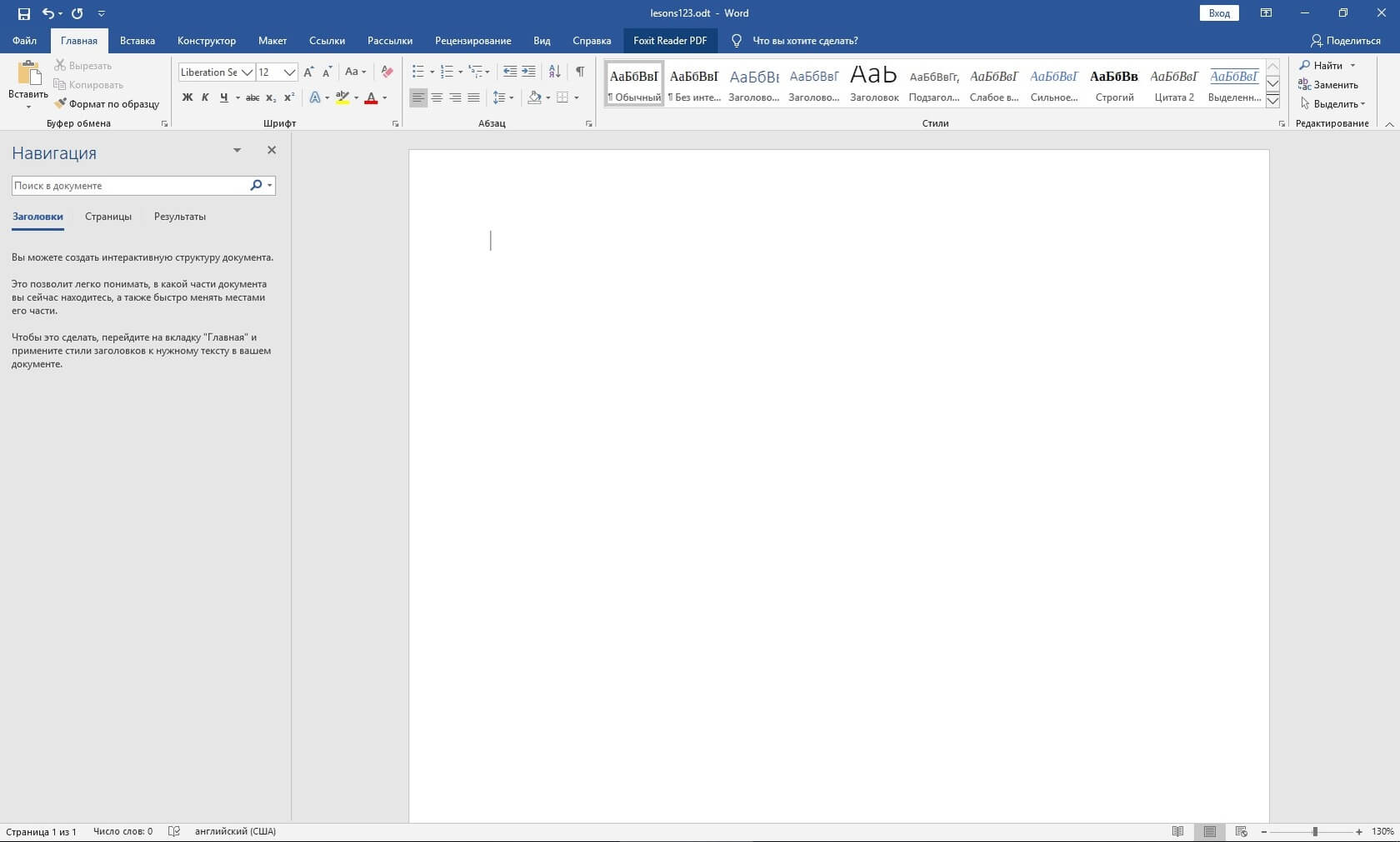
Task: Click the Save icon in the title bar
Action: (23, 13)
